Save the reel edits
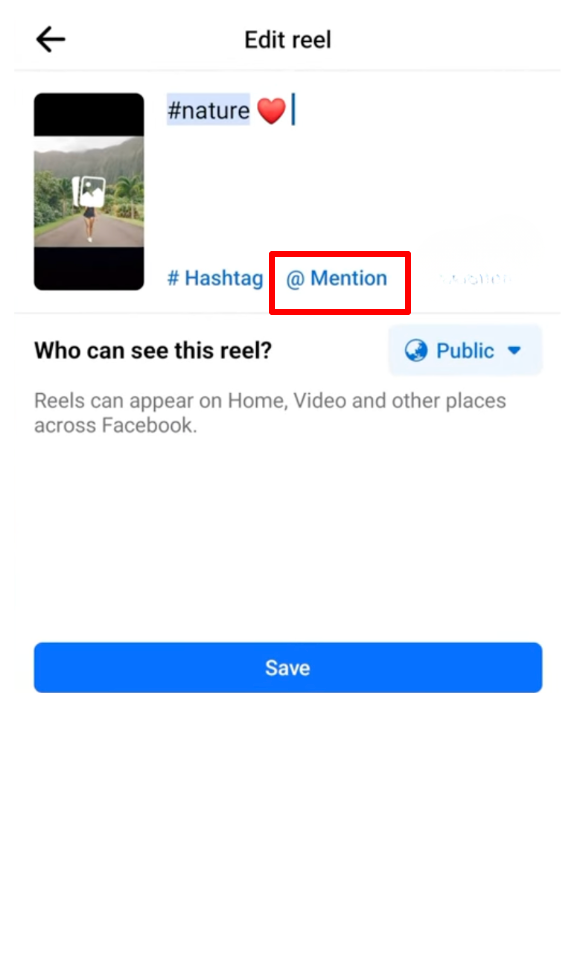 coord(288,668)
